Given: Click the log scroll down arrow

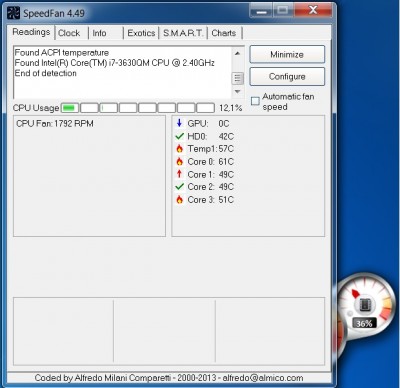Looking at the screenshot, I should (237, 91).
